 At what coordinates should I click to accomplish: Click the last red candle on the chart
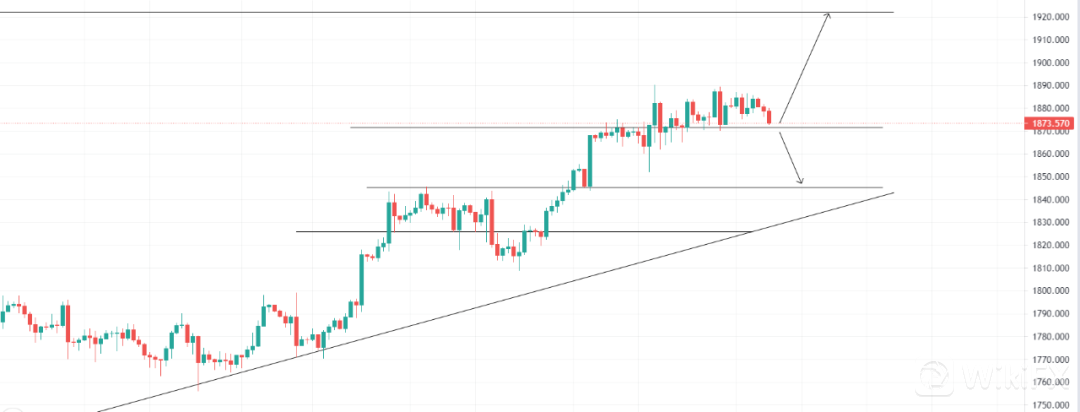pos(769,116)
